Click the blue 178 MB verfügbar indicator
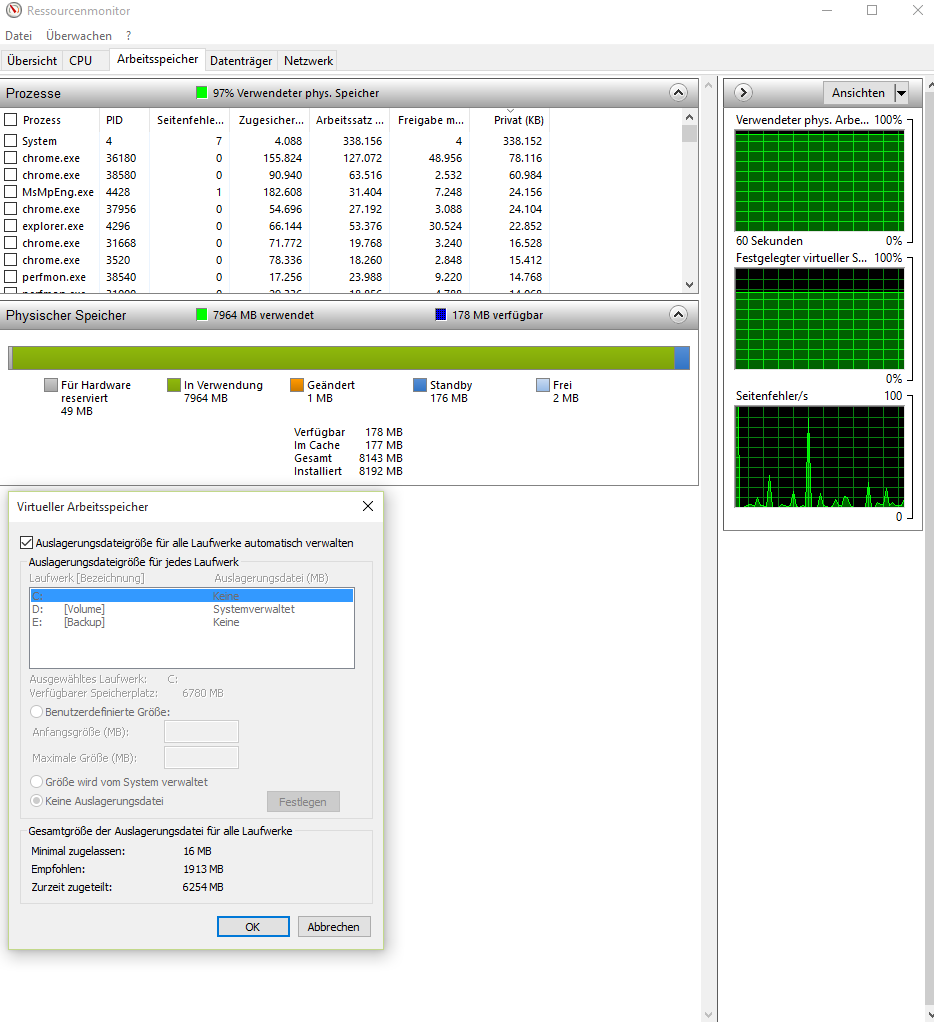Screen dimensions: 934x1022 pyautogui.click(x=441, y=315)
